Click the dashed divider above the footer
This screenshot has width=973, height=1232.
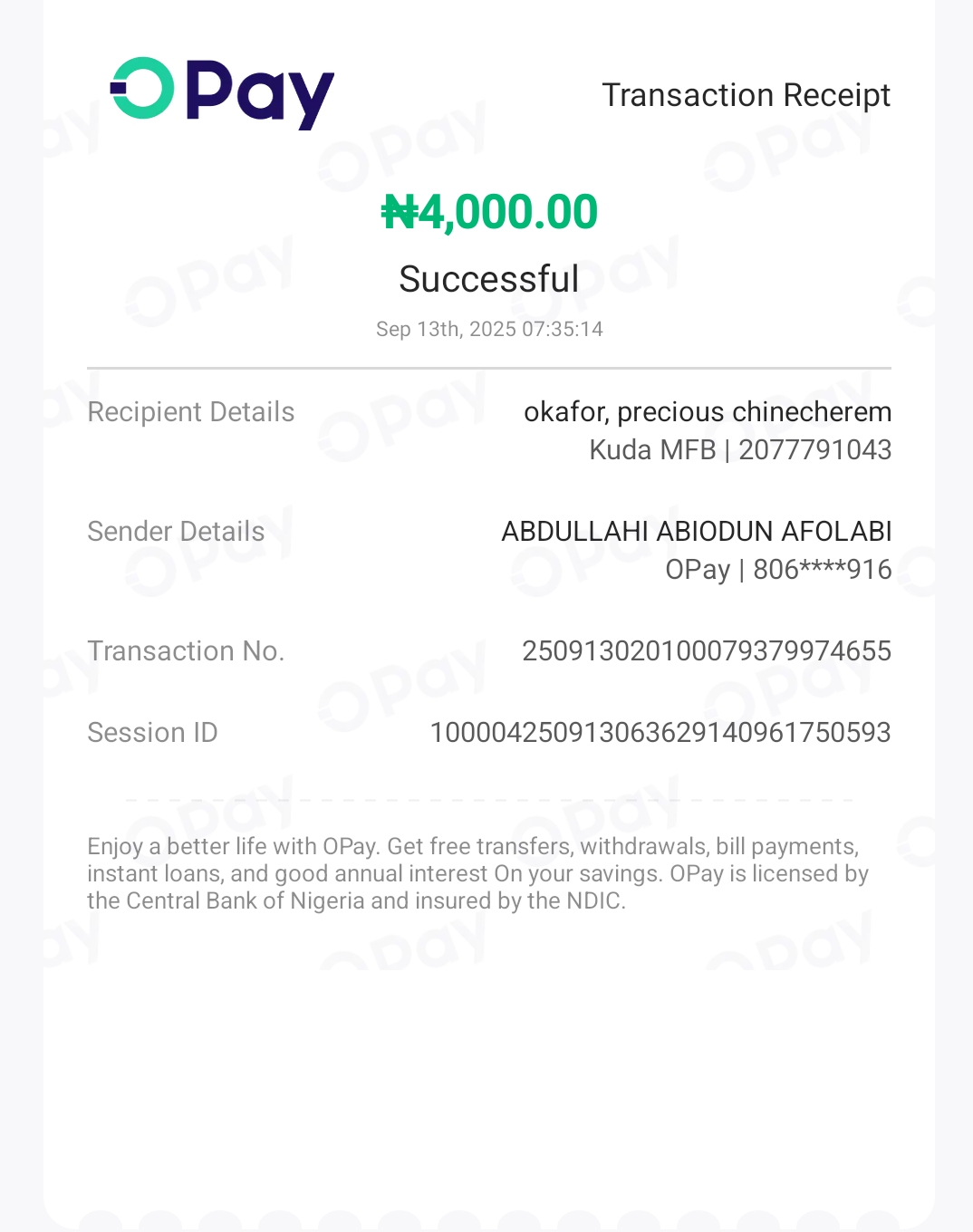click(x=489, y=800)
